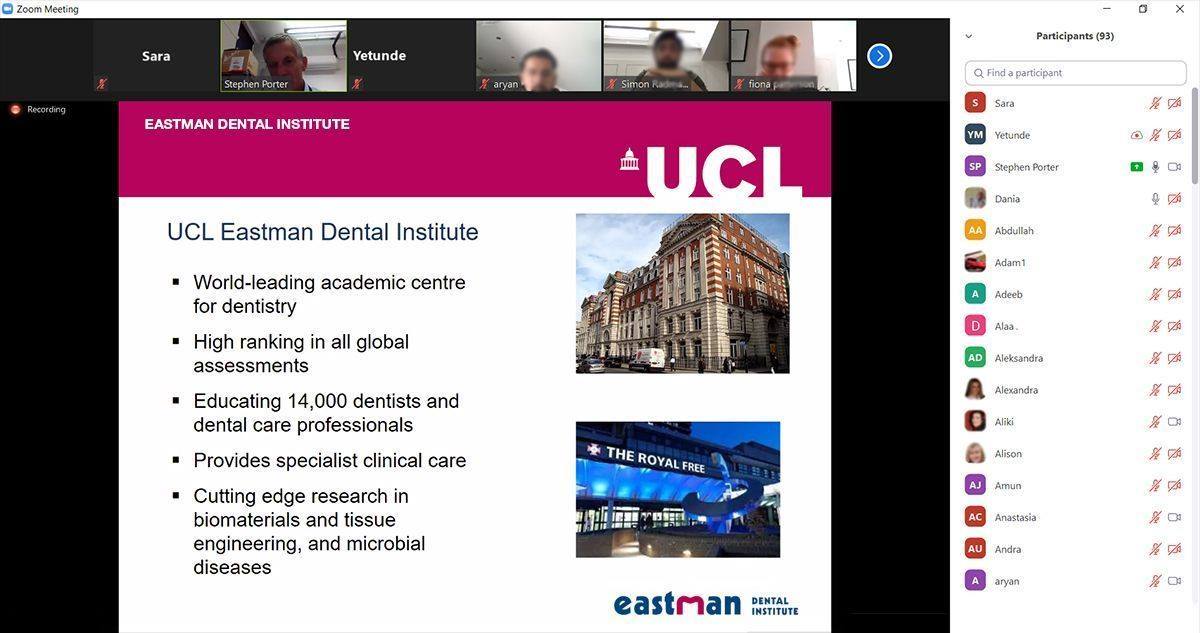Click the red Recording indicator icon
This screenshot has width=1200, height=633.
pyautogui.click(x=15, y=110)
